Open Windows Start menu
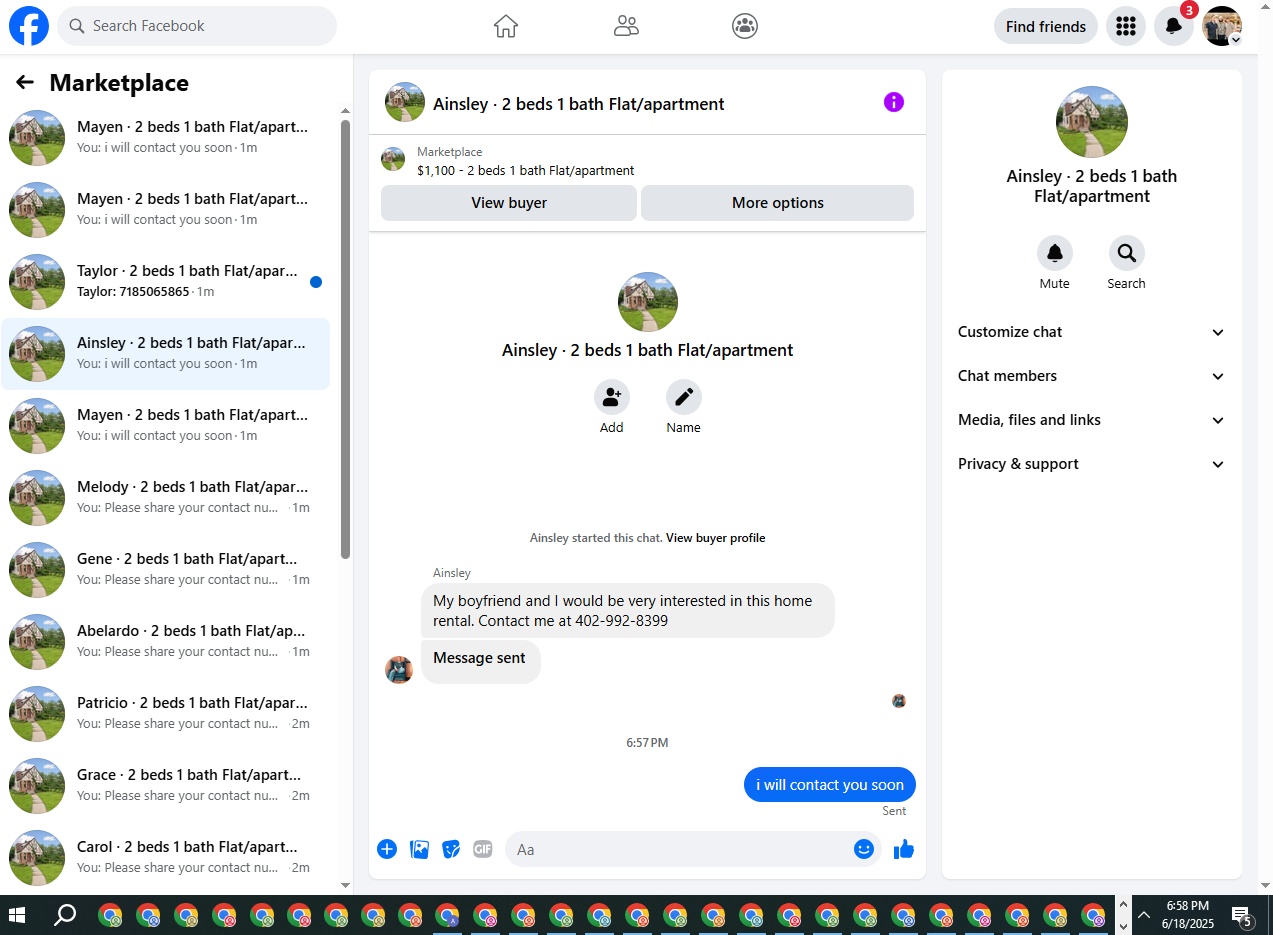1273x935 pixels. [x=17, y=915]
